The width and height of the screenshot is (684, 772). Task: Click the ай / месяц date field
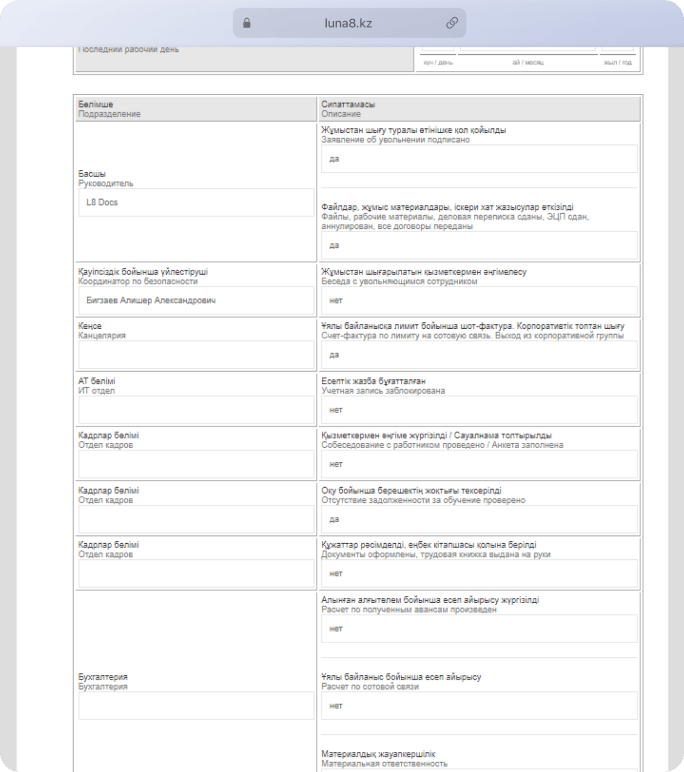click(528, 48)
